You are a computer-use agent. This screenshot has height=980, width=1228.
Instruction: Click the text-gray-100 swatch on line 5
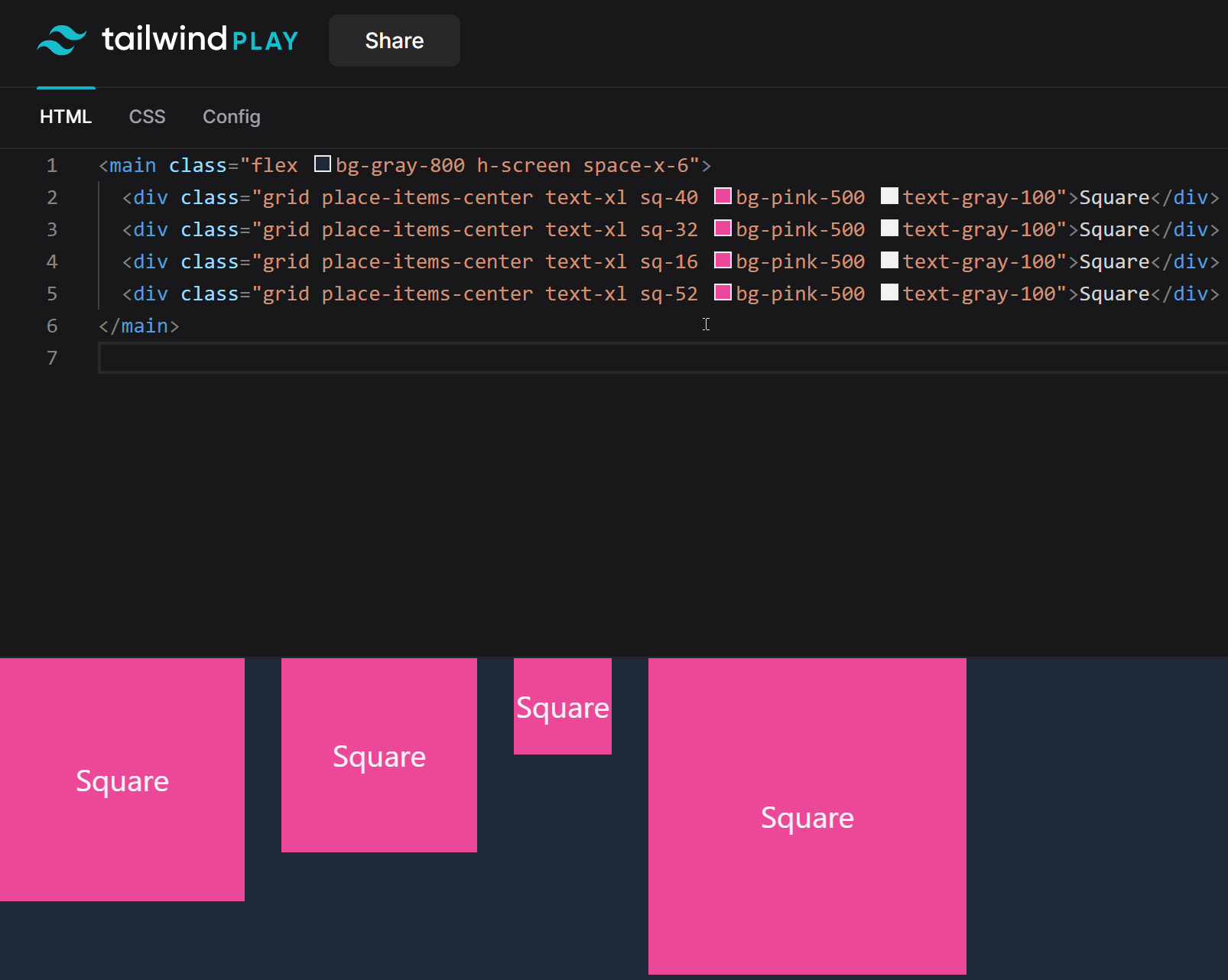pyautogui.click(x=889, y=293)
